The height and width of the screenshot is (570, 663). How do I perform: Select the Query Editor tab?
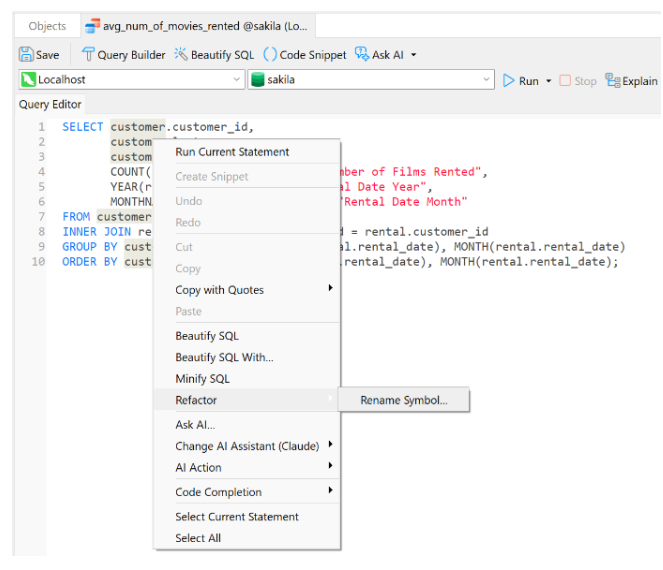pos(50,104)
